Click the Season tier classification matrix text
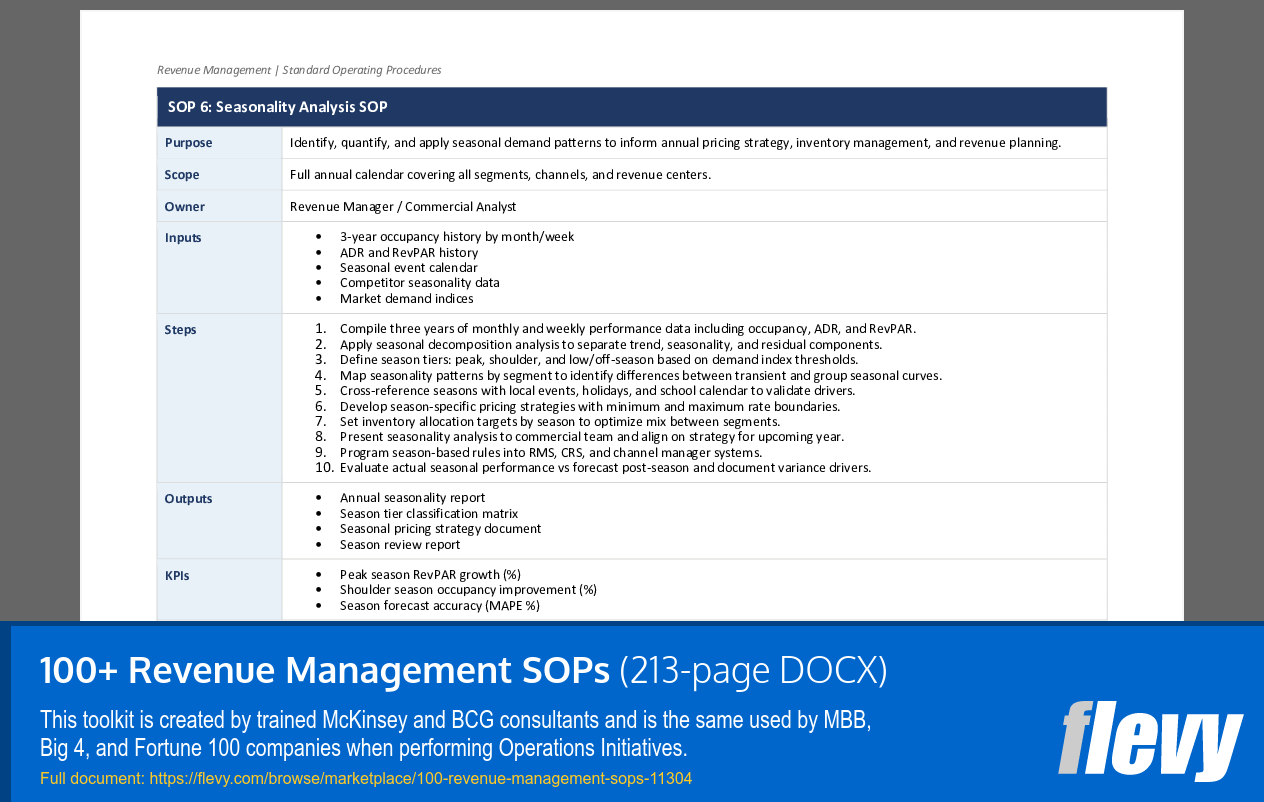 [x=428, y=513]
